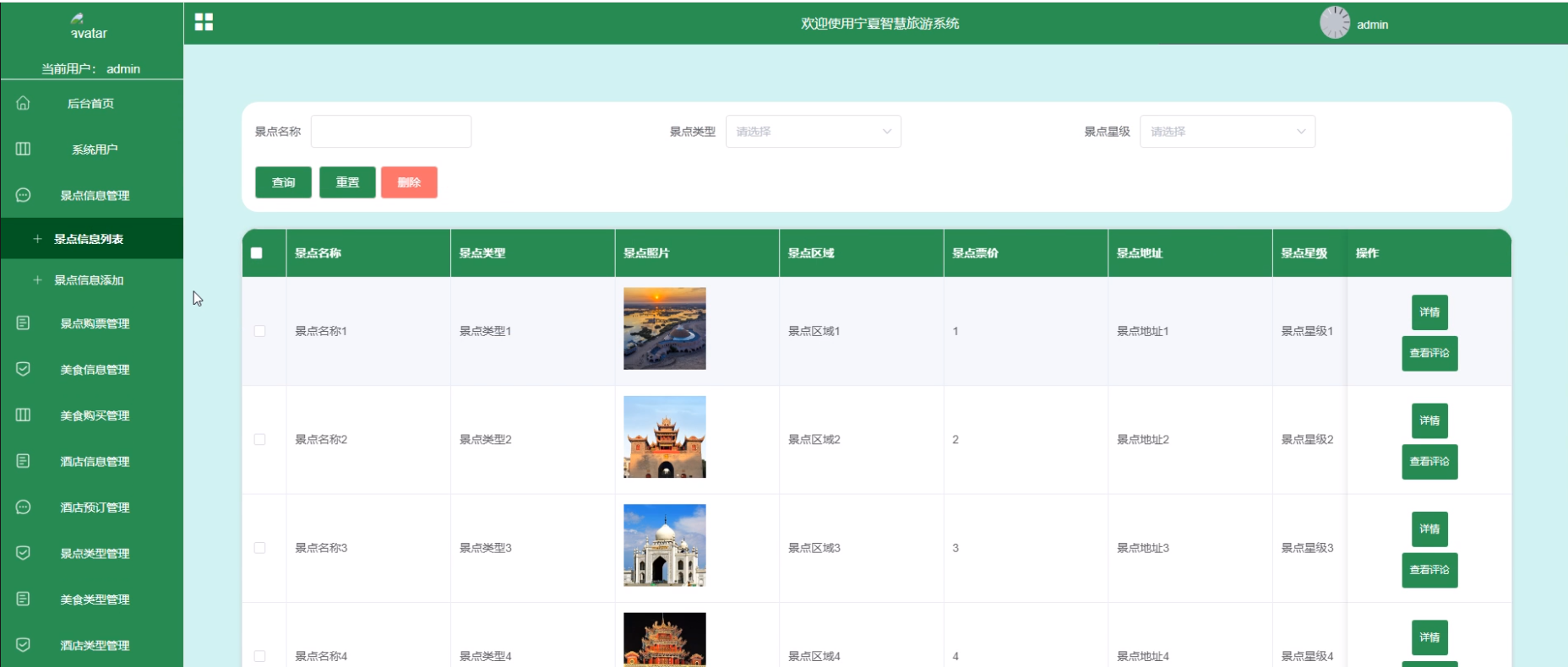
Task: Expand 景点类型管理 menu
Action: tap(91, 554)
